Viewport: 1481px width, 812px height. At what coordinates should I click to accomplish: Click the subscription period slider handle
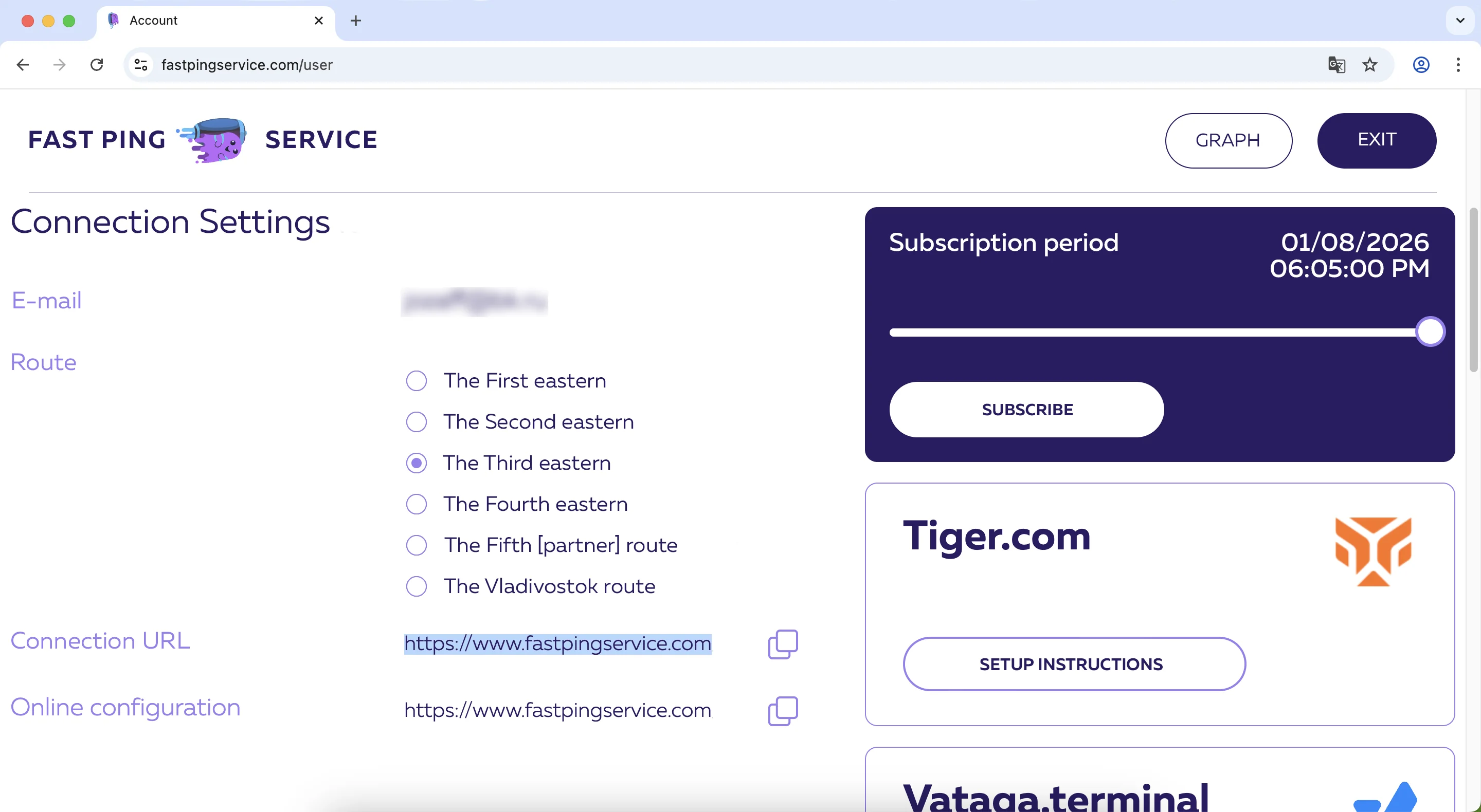pyautogui.click(x=1430, y=331)
